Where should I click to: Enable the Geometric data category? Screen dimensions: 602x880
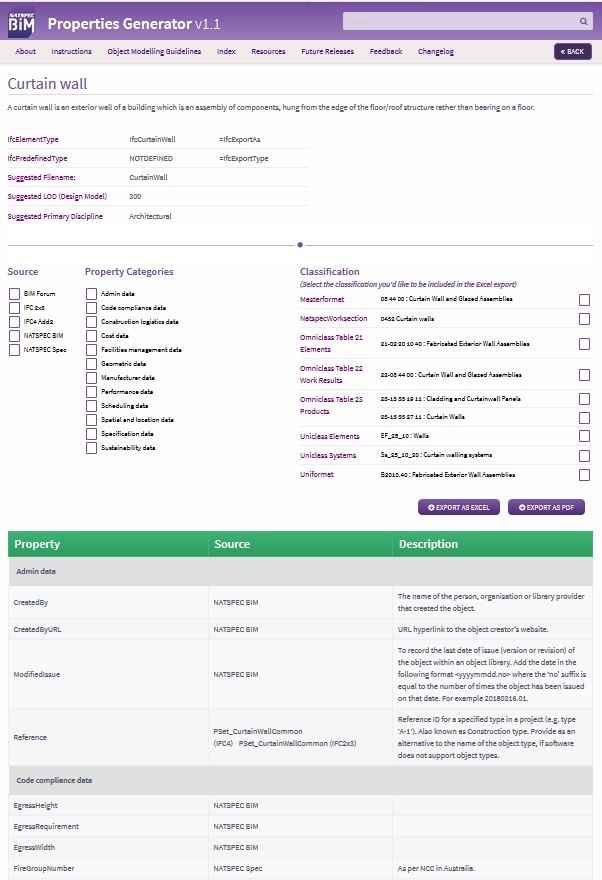(x=91, y=364)
